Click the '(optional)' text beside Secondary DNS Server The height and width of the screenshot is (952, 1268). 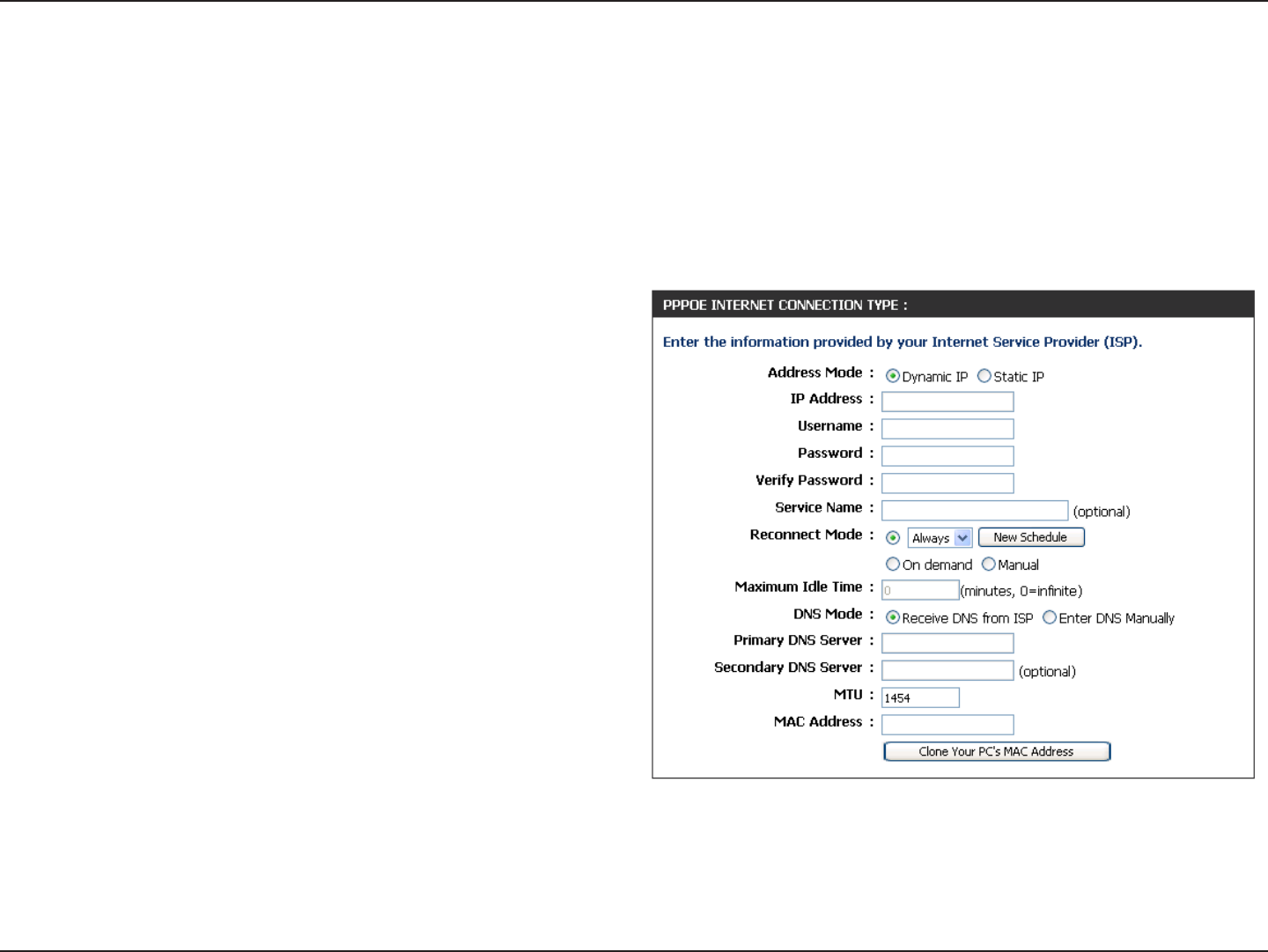(1047, 672)
